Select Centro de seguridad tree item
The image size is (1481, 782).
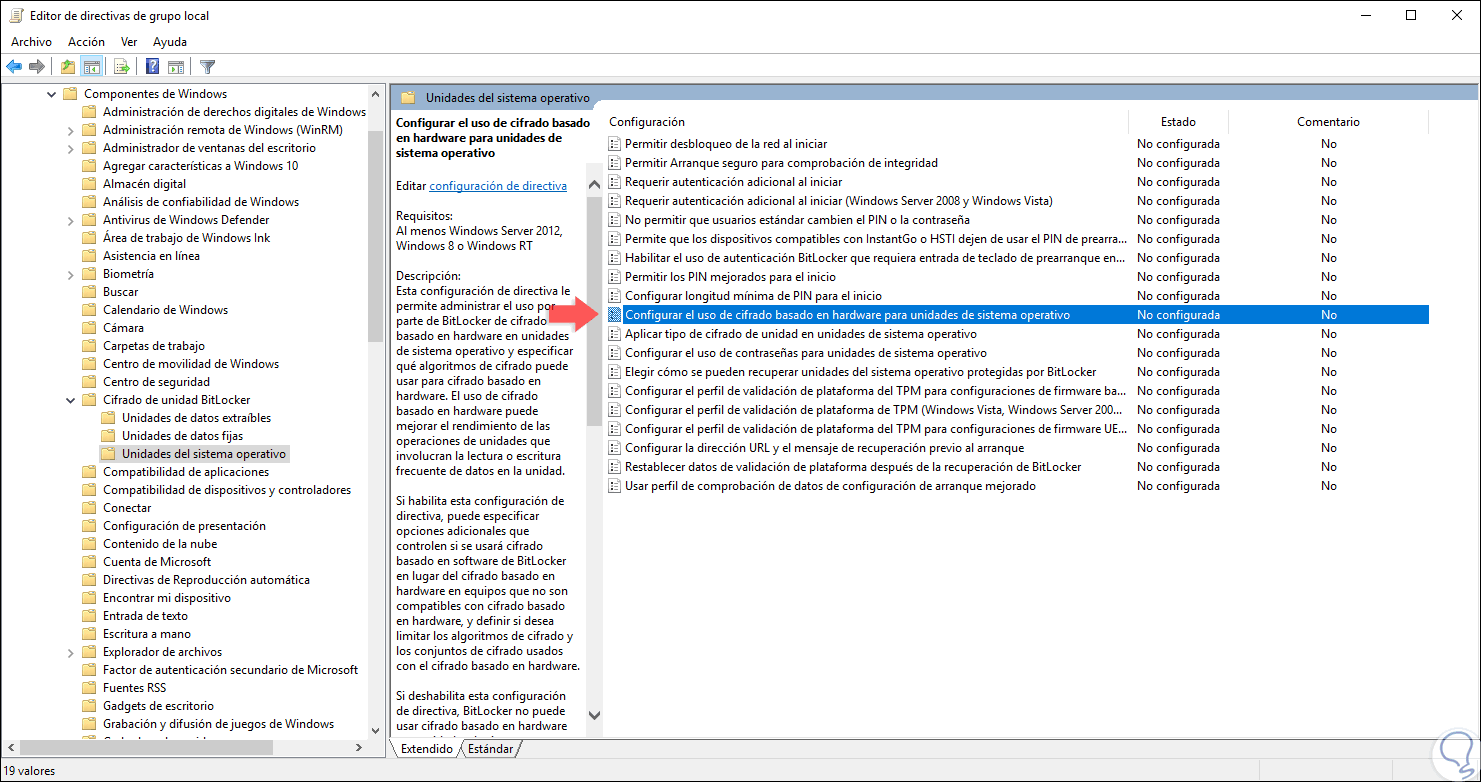(x=156, y=382)
